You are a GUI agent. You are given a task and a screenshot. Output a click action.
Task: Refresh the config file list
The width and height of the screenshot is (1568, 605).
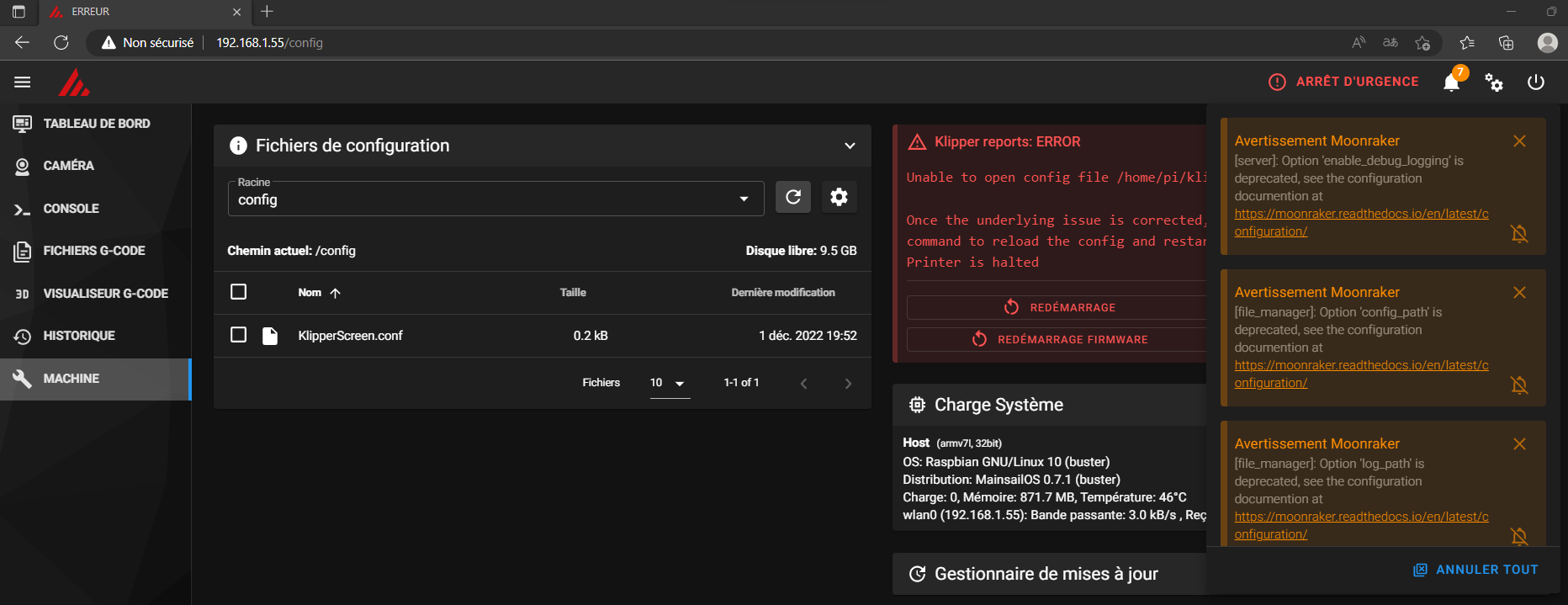coord(792,197)
